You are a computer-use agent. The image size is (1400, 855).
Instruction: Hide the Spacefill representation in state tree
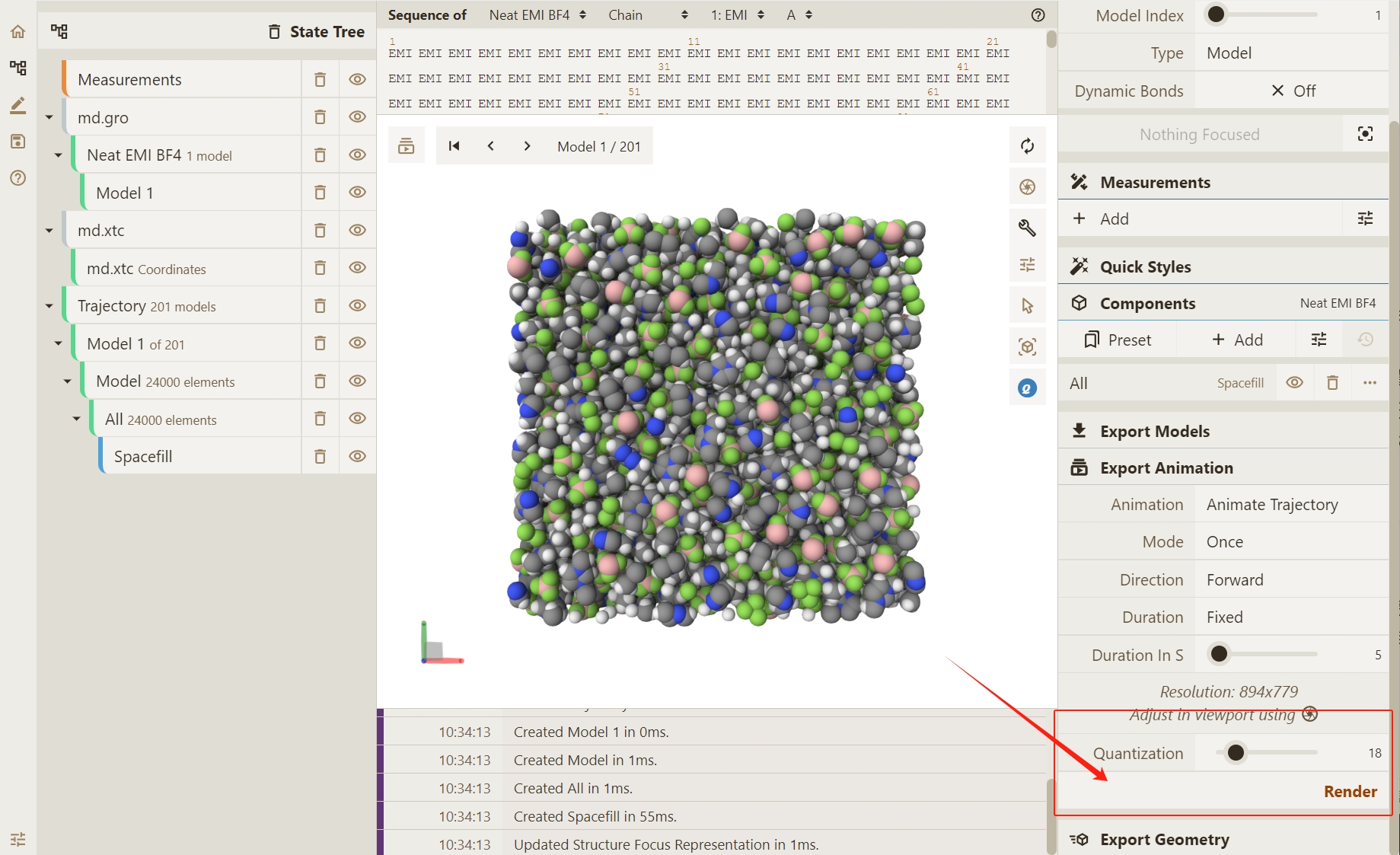click(x=357, y=457)
